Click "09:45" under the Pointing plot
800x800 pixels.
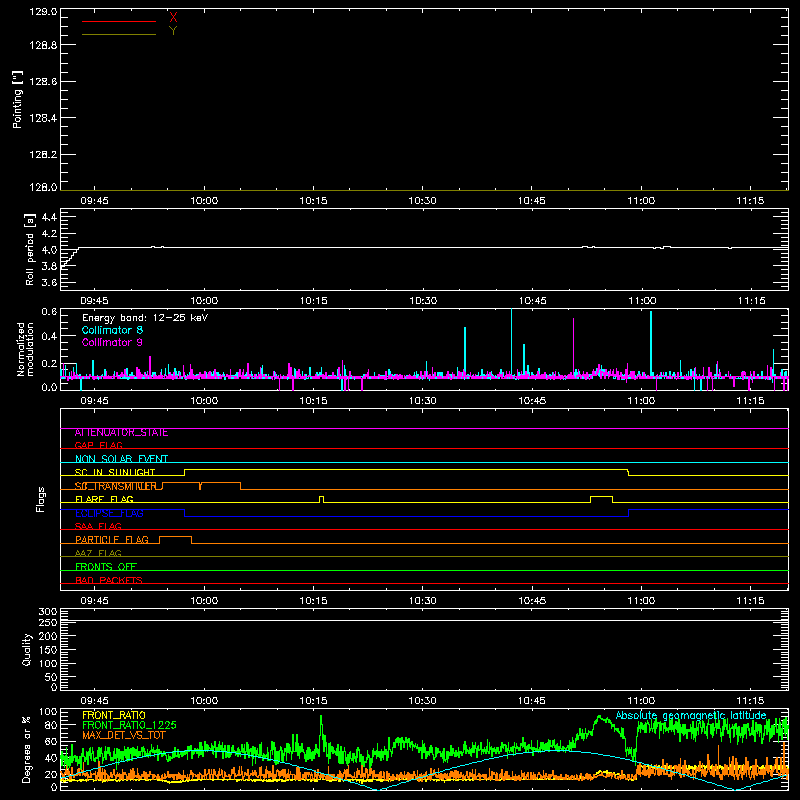point(94,201)
